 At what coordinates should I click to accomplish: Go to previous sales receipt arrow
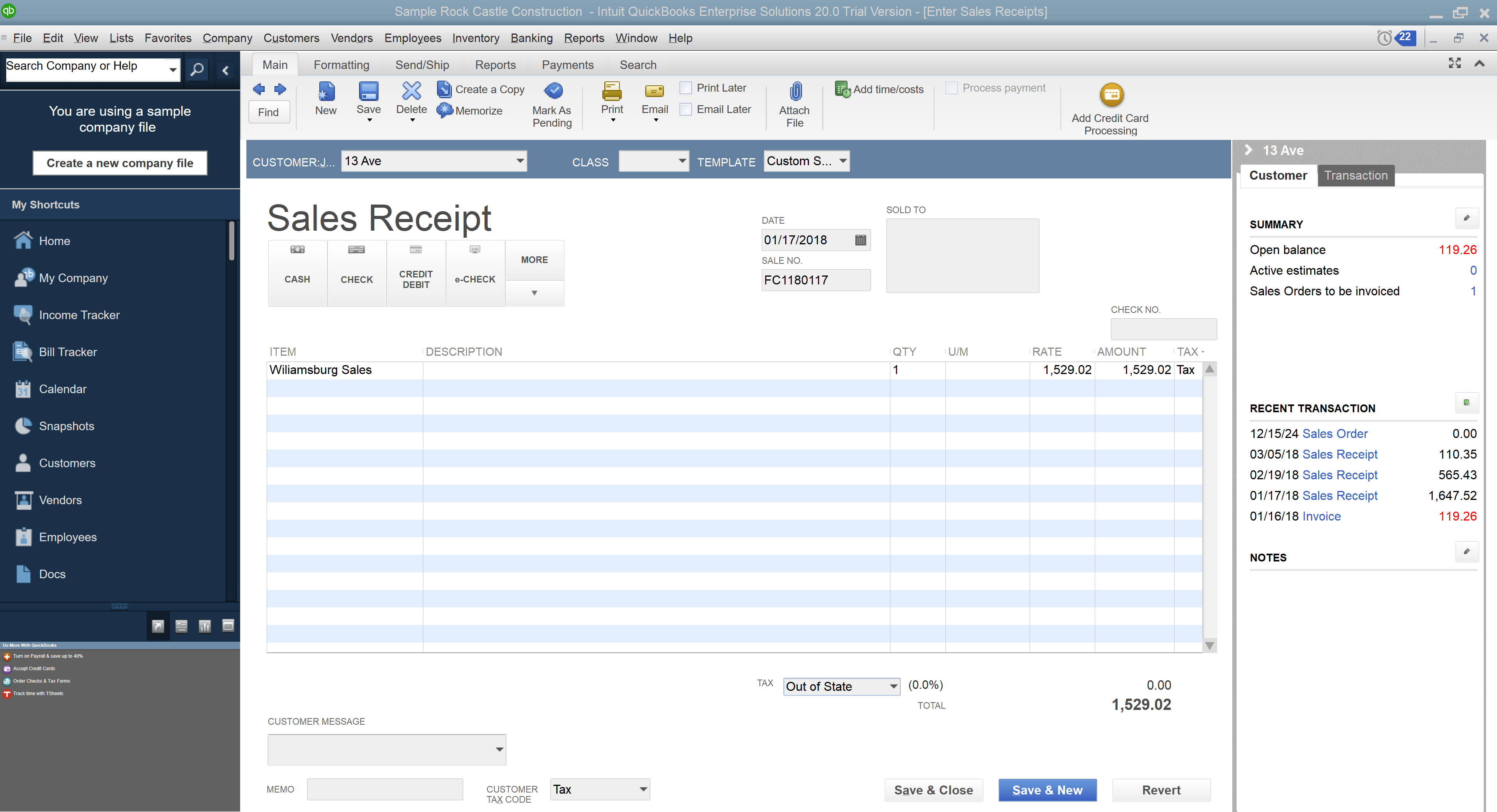click(x=258, y=89)
